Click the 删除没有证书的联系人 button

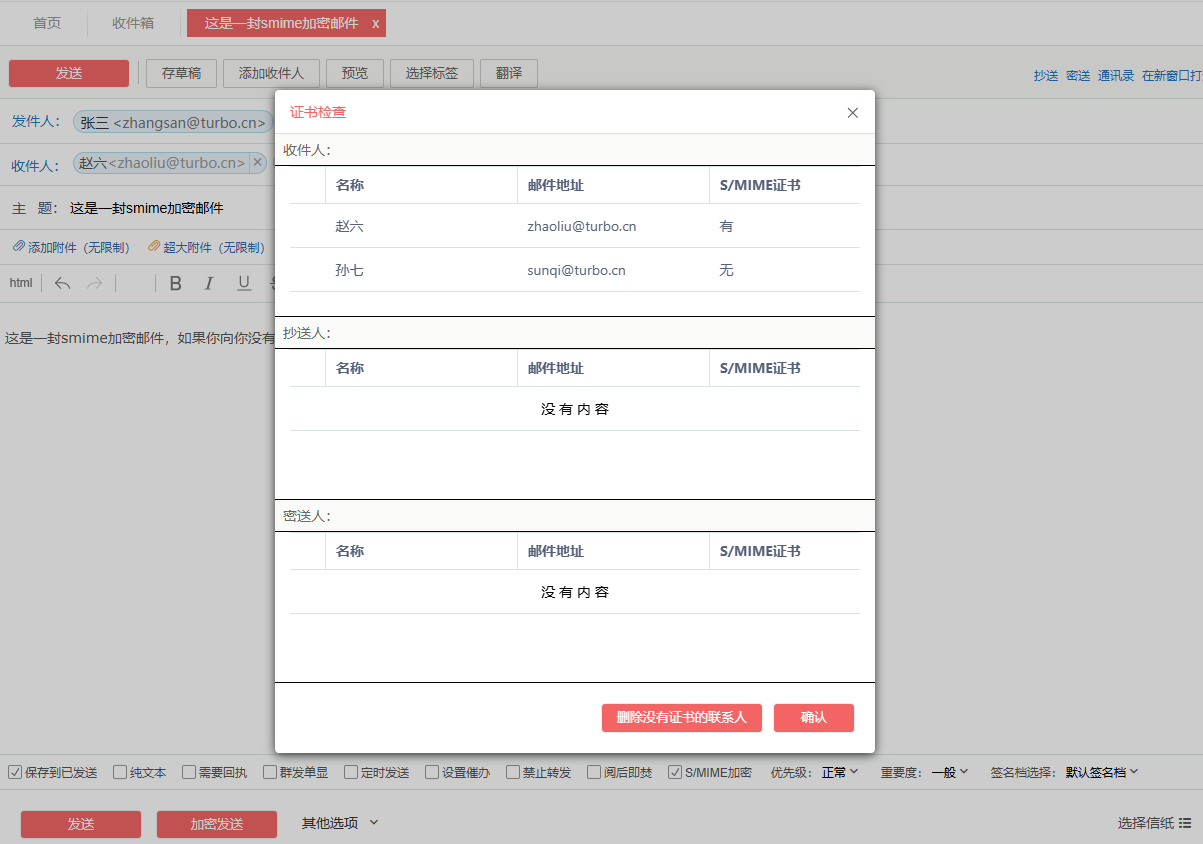coord(681,718)
